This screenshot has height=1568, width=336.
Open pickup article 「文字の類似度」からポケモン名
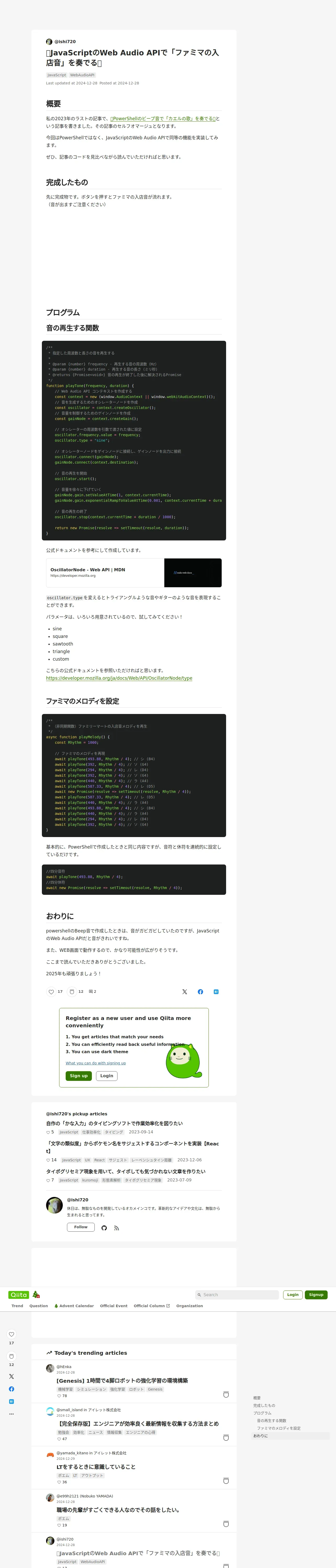(132, 1148)
